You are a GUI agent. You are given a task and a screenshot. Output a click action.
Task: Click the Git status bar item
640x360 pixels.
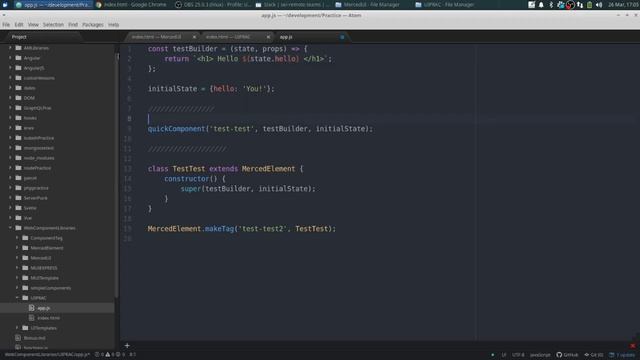pos(593,355)
